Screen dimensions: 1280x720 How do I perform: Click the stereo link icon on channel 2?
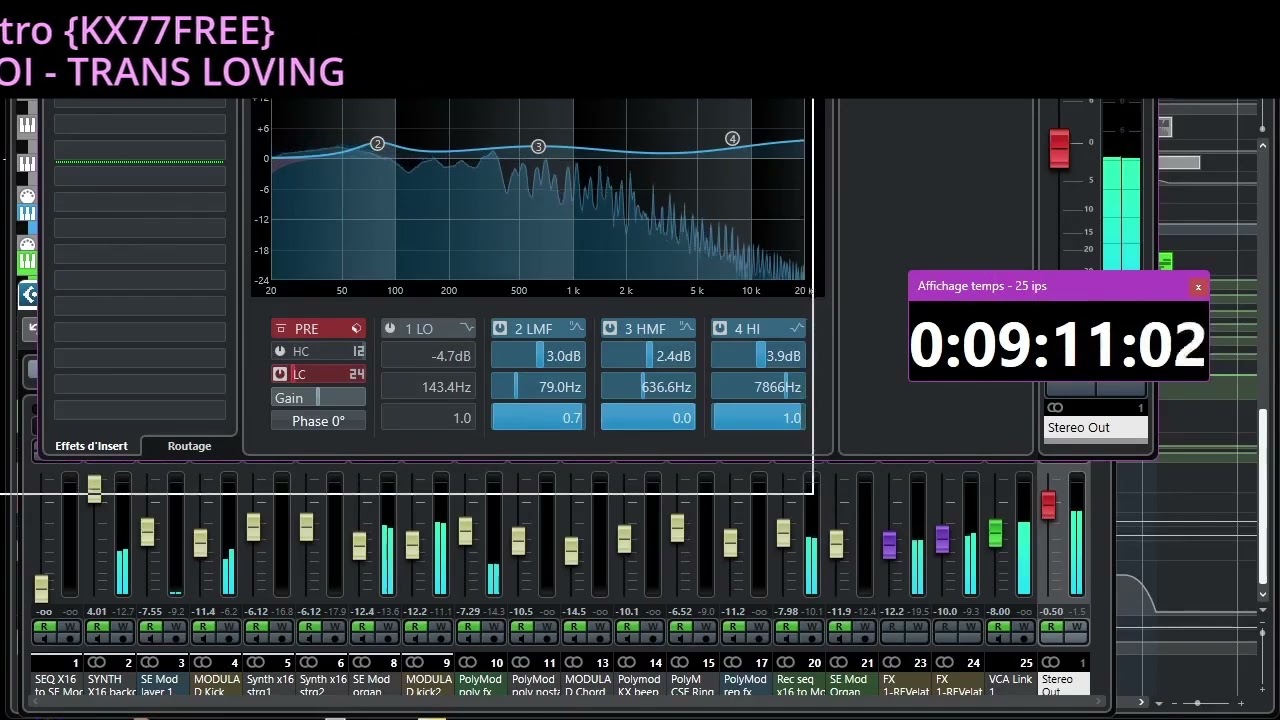click(97, 662)
